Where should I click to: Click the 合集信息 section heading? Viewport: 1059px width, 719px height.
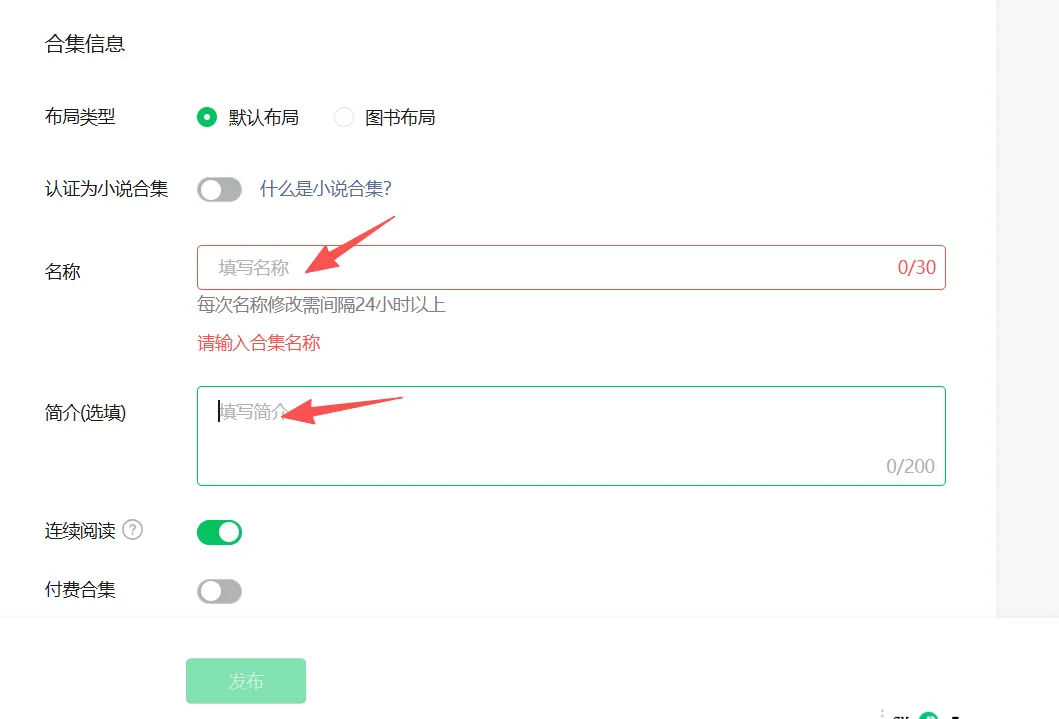click(85, 44)
